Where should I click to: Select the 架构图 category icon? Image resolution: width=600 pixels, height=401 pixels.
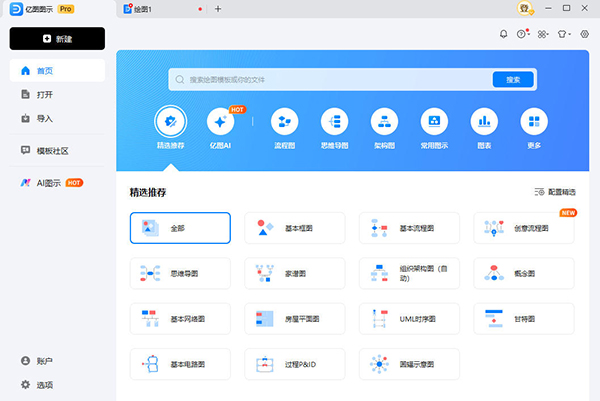384,122
